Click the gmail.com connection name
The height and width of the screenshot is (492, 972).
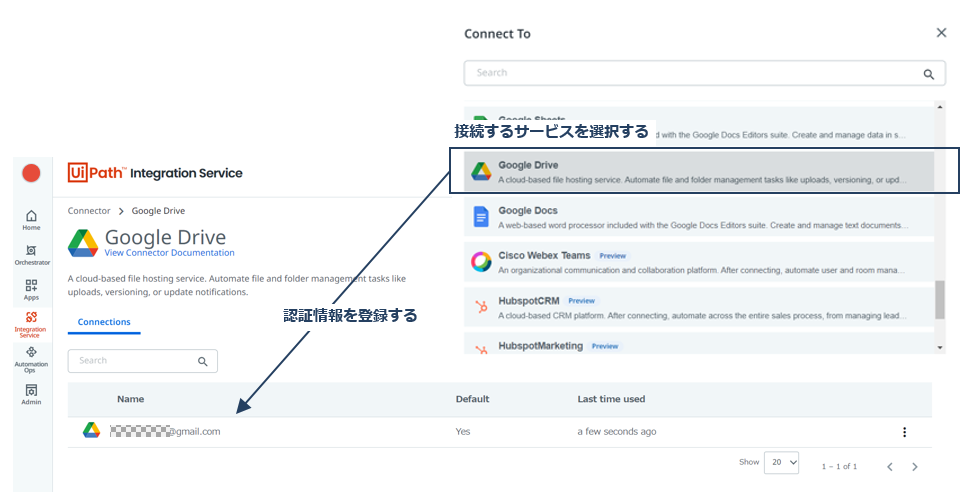[x=165, y=431]
